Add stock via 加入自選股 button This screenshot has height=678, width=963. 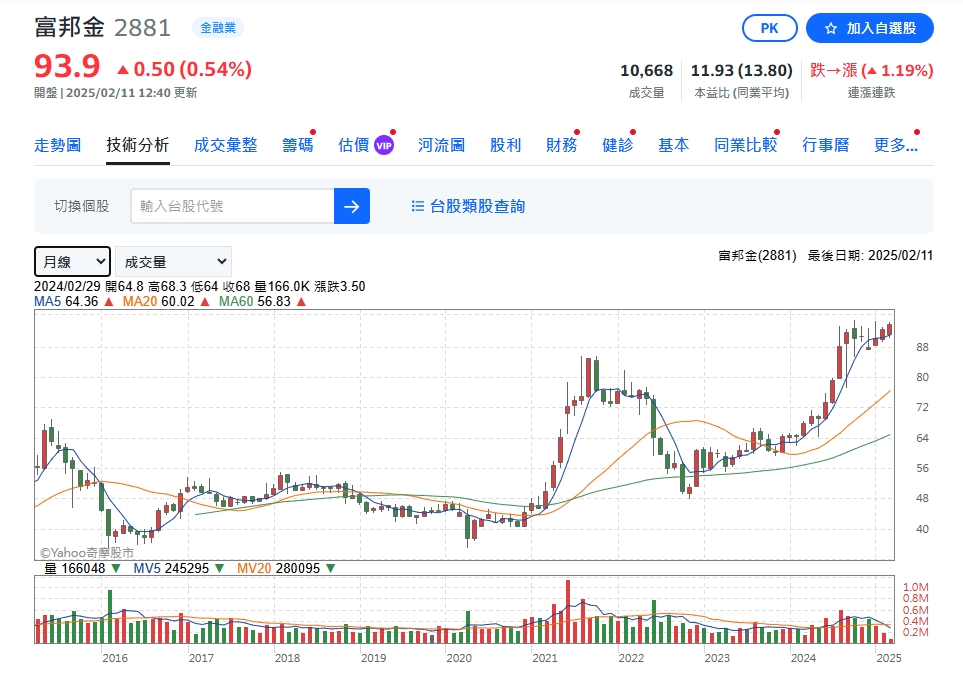point(870,28)
